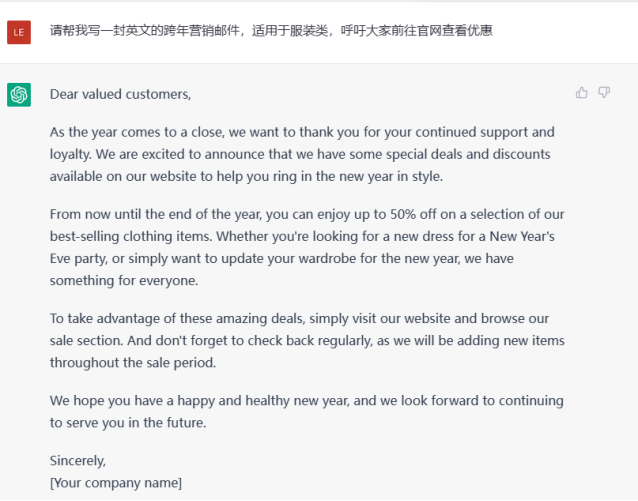Image resolution: width=638 pixels, height=501 pixels.
Task: Click the "Sincerely," closing line
Action: tap(78, 461)
